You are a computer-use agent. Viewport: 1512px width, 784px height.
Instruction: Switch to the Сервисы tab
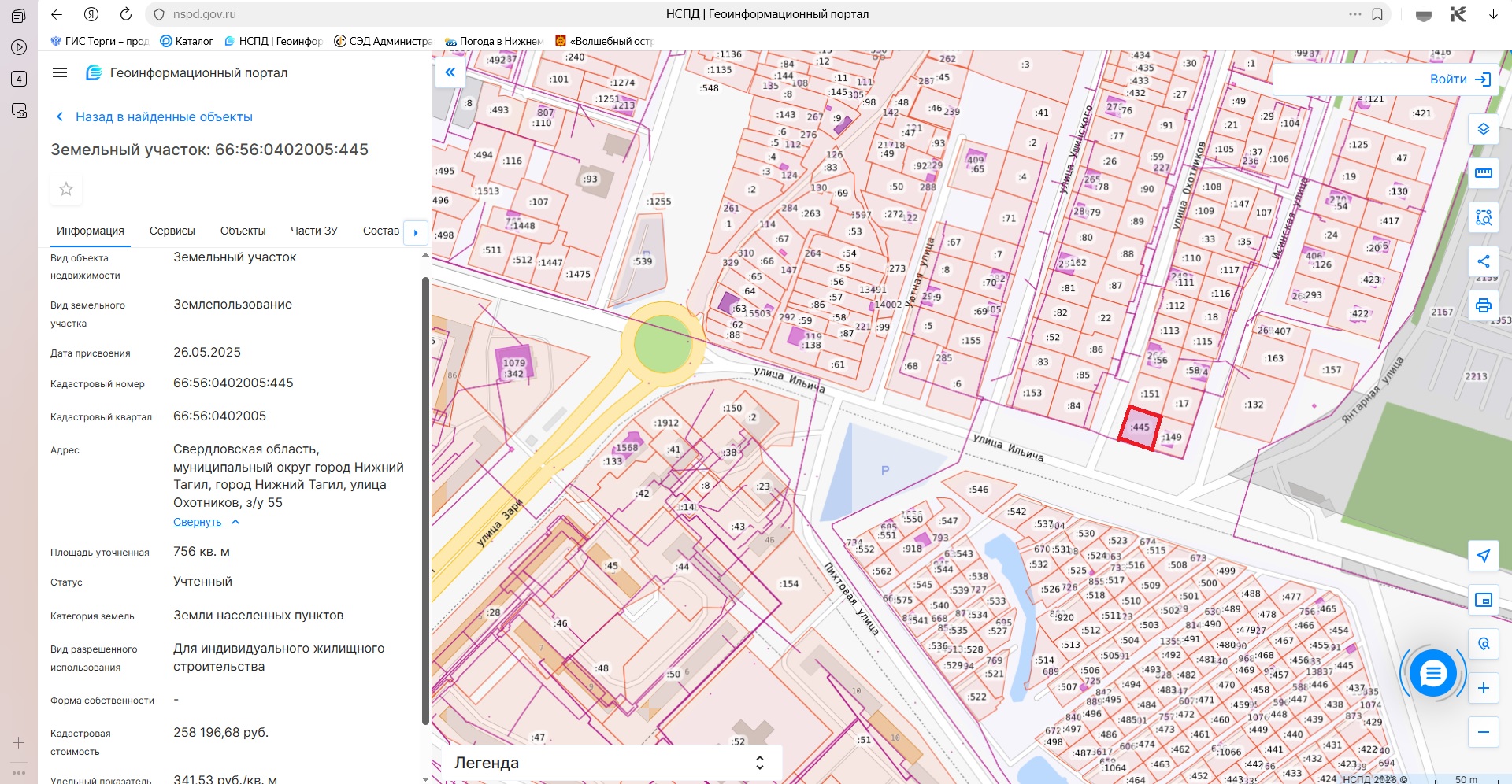pyautogui.click(x=172, y=231)
